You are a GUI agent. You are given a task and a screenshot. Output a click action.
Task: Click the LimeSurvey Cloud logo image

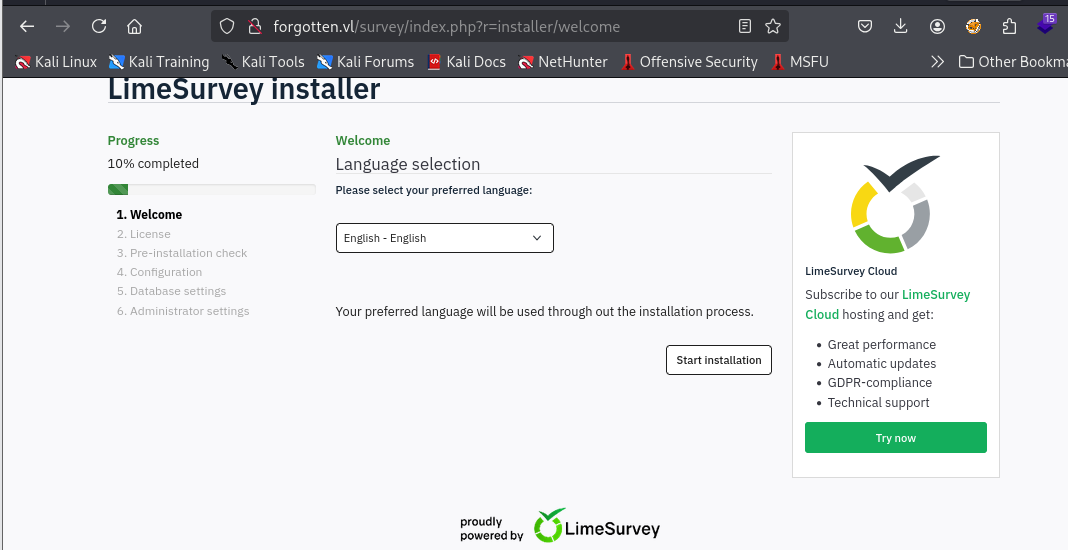coord(896,204)
